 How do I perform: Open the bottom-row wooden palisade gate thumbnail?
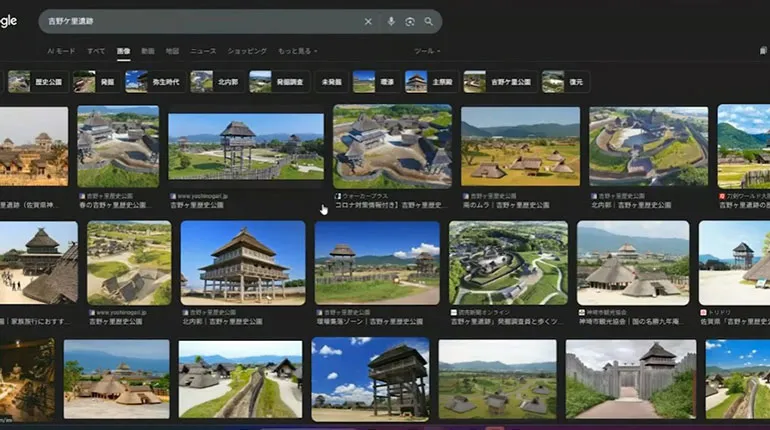631,379
